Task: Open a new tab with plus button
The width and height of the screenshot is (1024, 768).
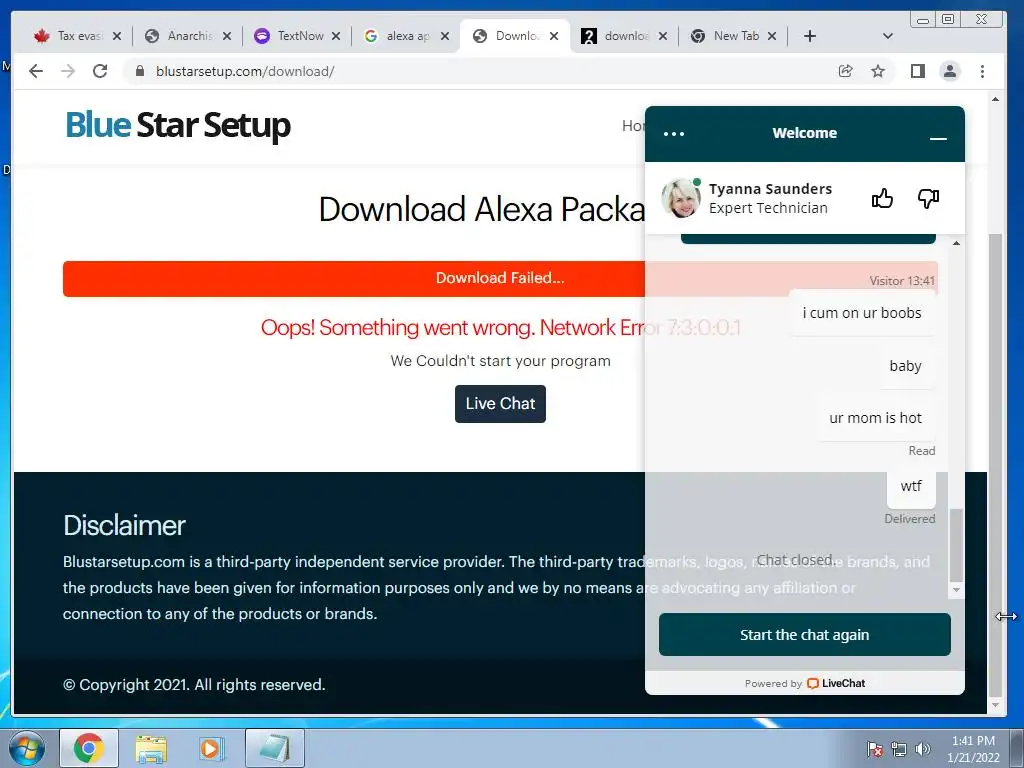Action: [x=810, y=36]
